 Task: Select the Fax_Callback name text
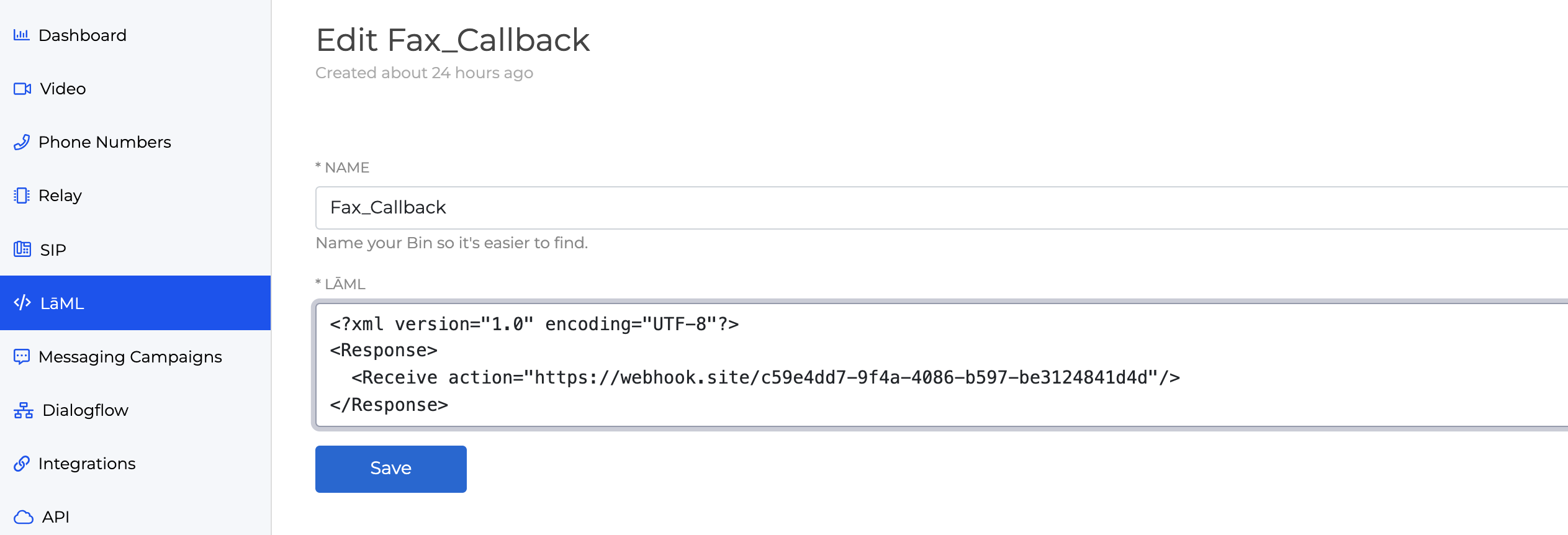387,207
